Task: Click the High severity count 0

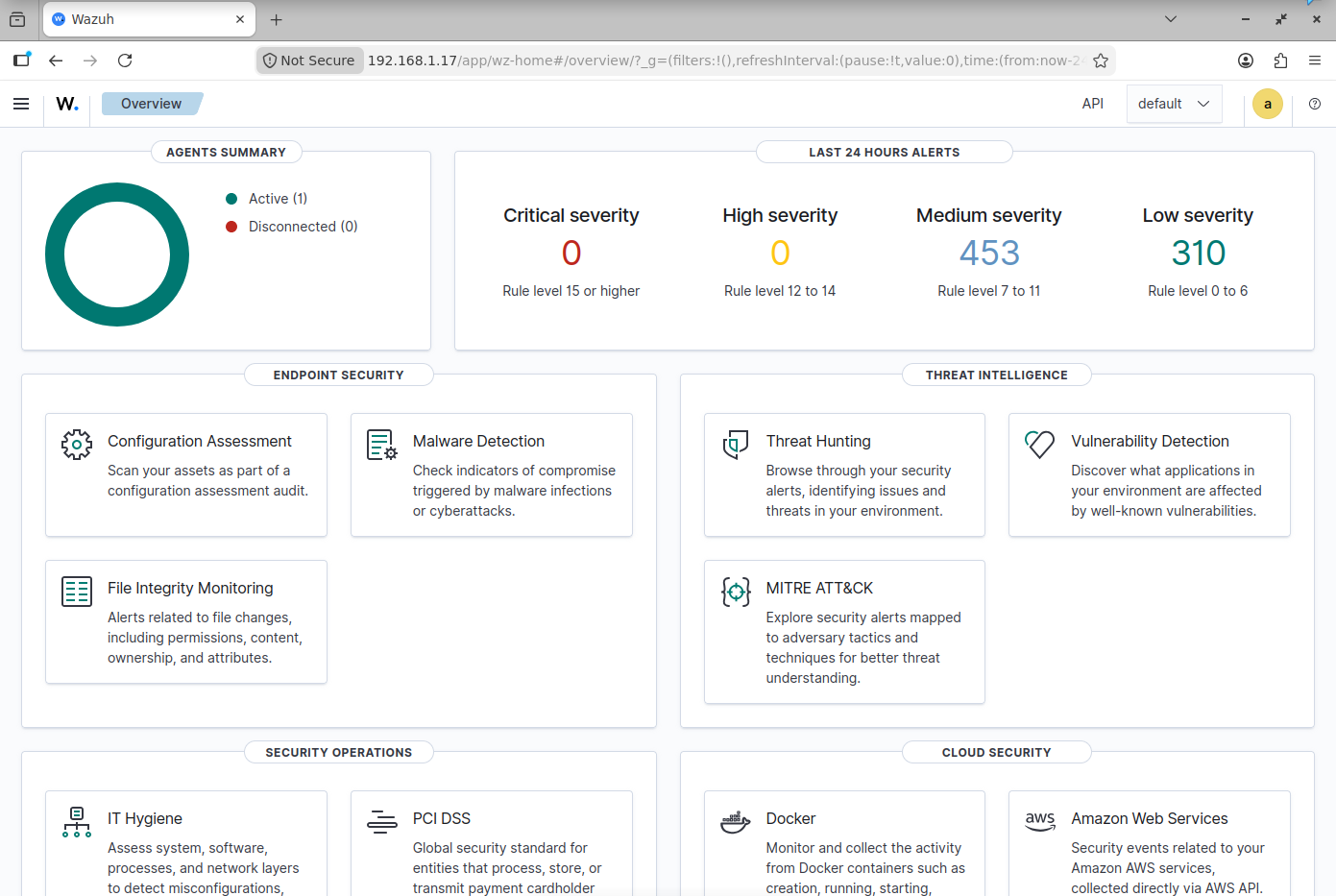Action: tap(780, 254)
